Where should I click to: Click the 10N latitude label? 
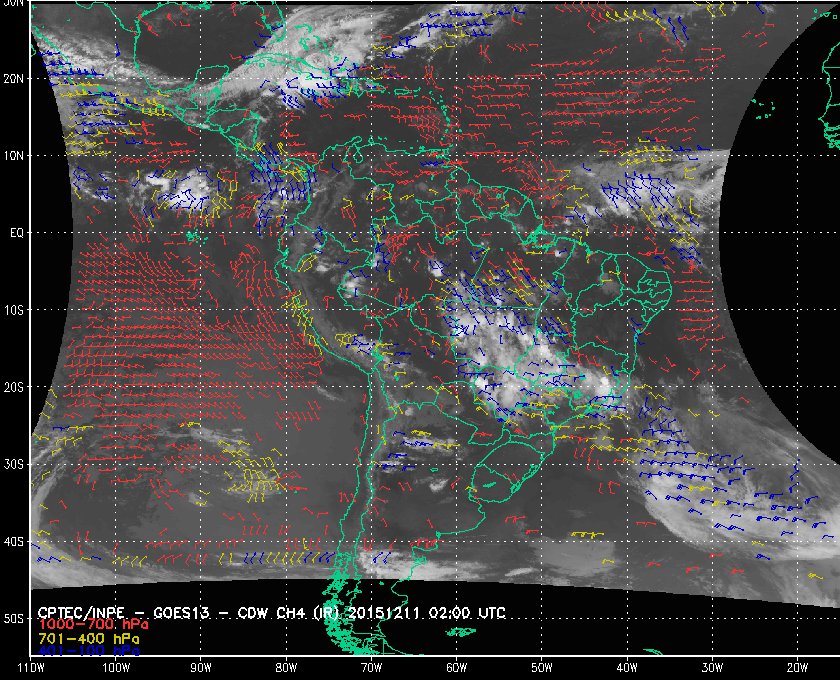[13, 155]
